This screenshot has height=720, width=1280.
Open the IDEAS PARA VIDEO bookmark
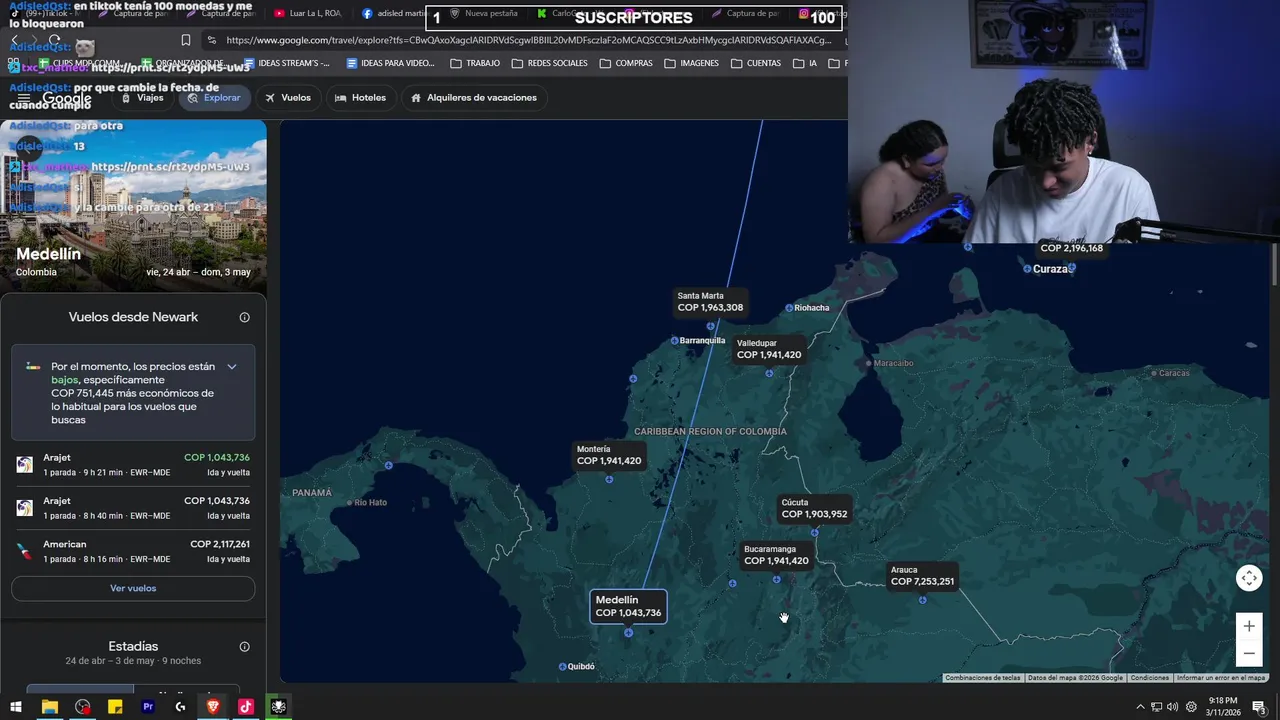coord(390,63)
